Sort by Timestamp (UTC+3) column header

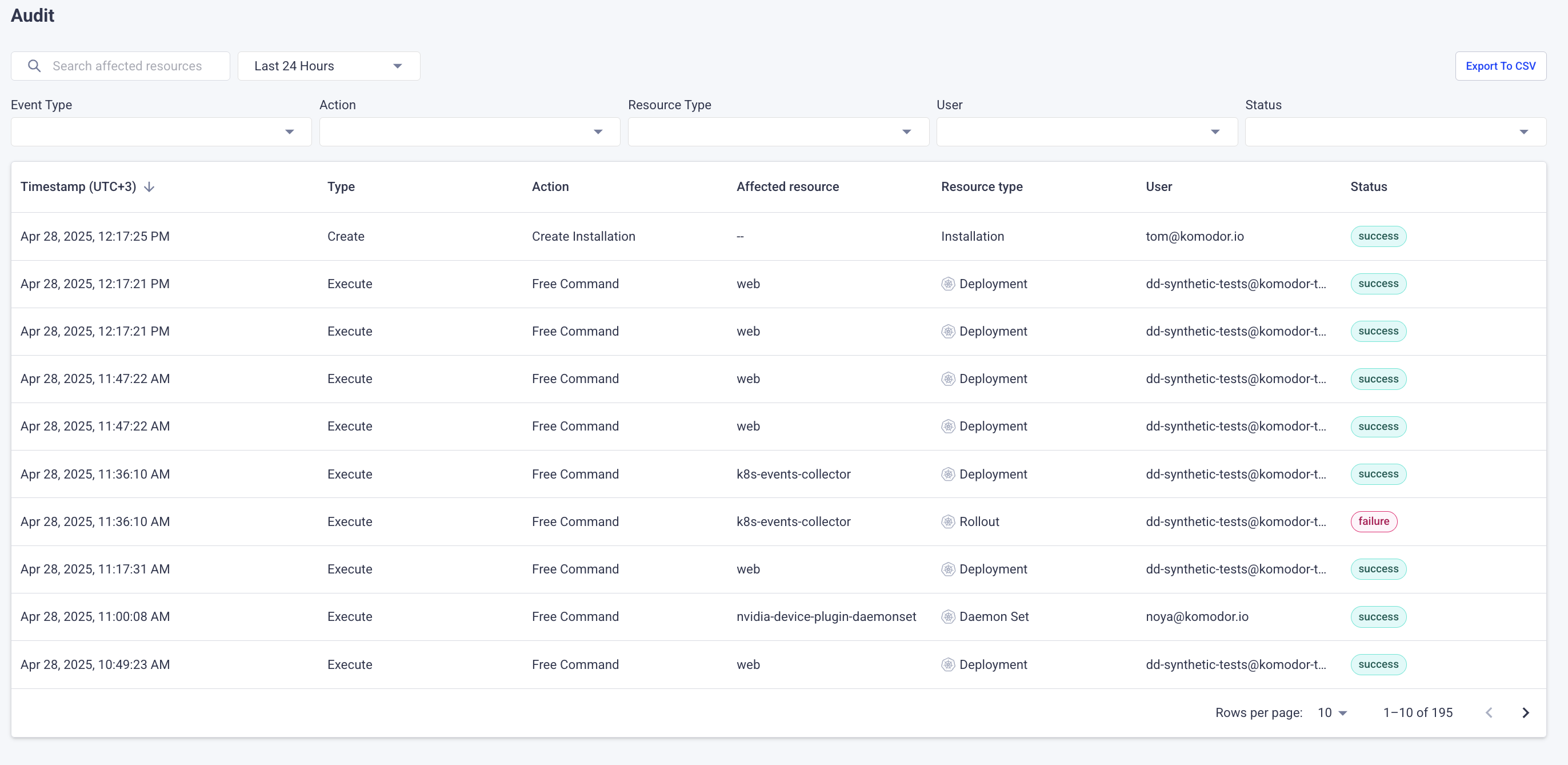pyautogui.click(x=78, y=187)
